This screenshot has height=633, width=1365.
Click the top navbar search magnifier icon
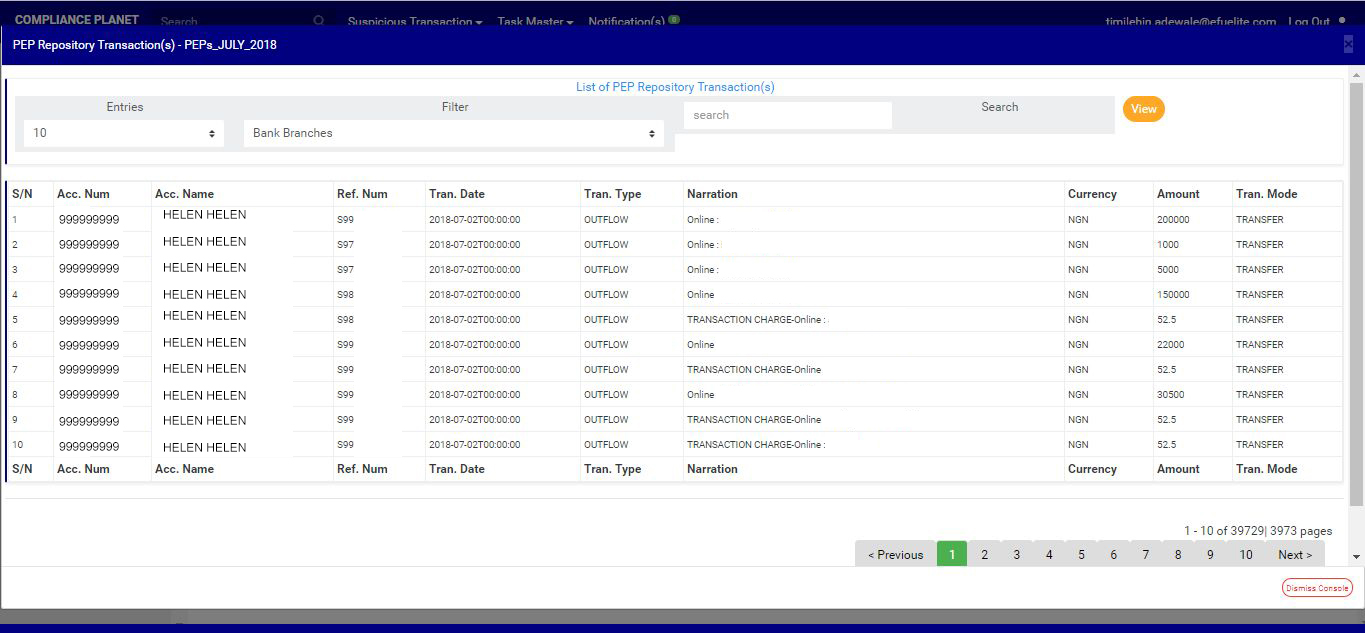pos(319,21)
